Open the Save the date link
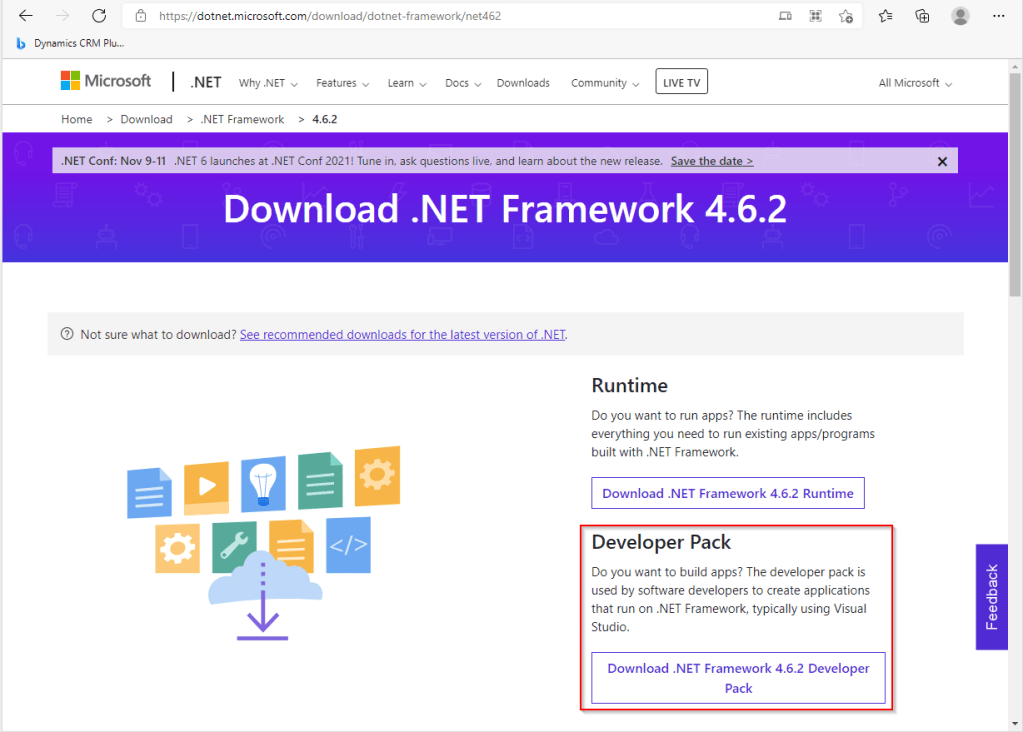 coord(711,161)
